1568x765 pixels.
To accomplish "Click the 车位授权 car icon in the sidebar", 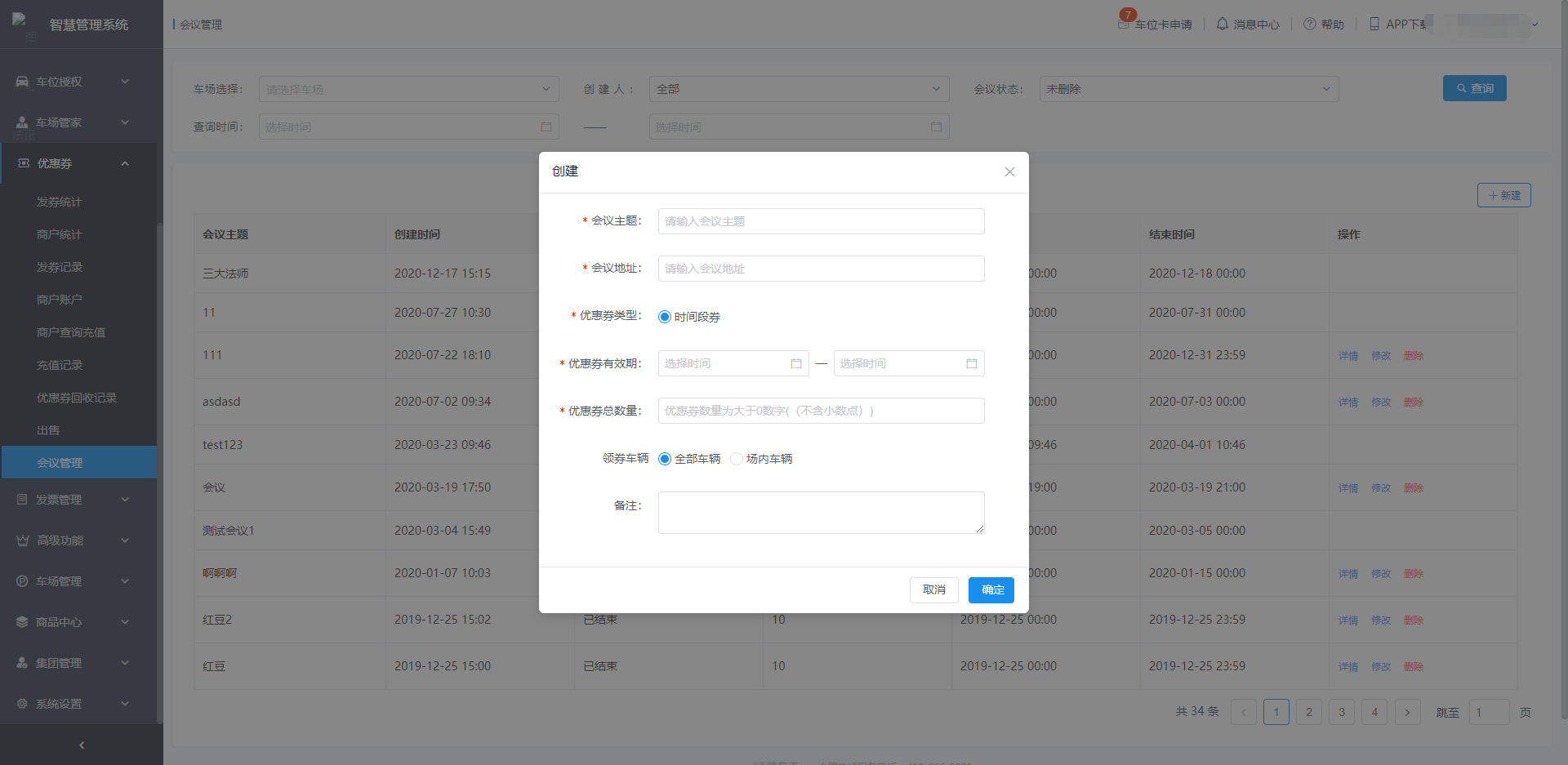I will point(22,82).
